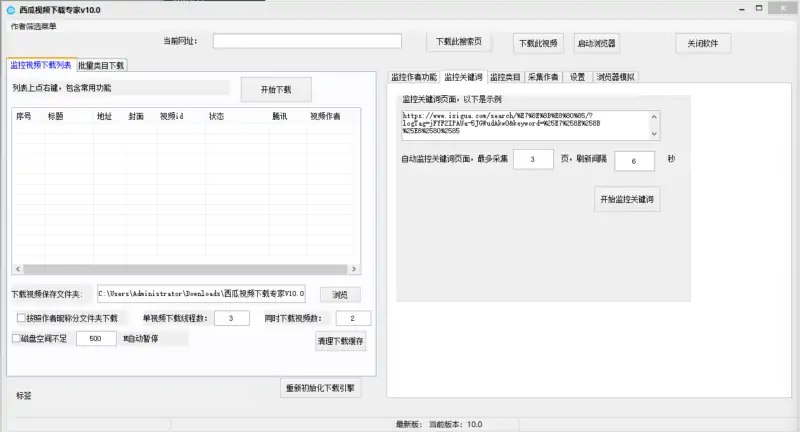Click the 西瓜视频下载专家 title bar app icon
This screenshot has width=800, height=432.
(11, 10)
